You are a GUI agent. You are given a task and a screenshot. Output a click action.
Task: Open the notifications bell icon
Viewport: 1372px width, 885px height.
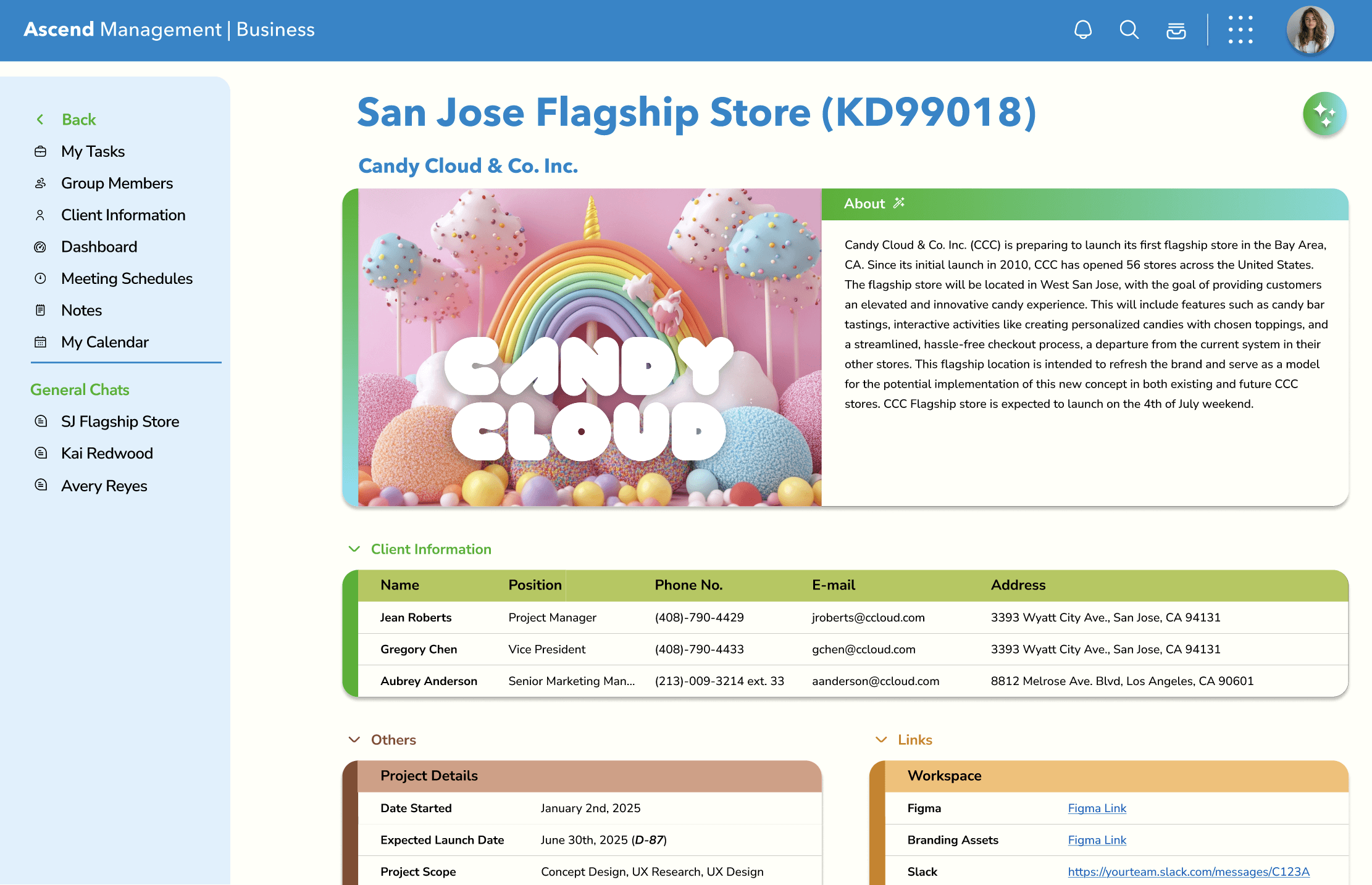tap(1082, 30)
